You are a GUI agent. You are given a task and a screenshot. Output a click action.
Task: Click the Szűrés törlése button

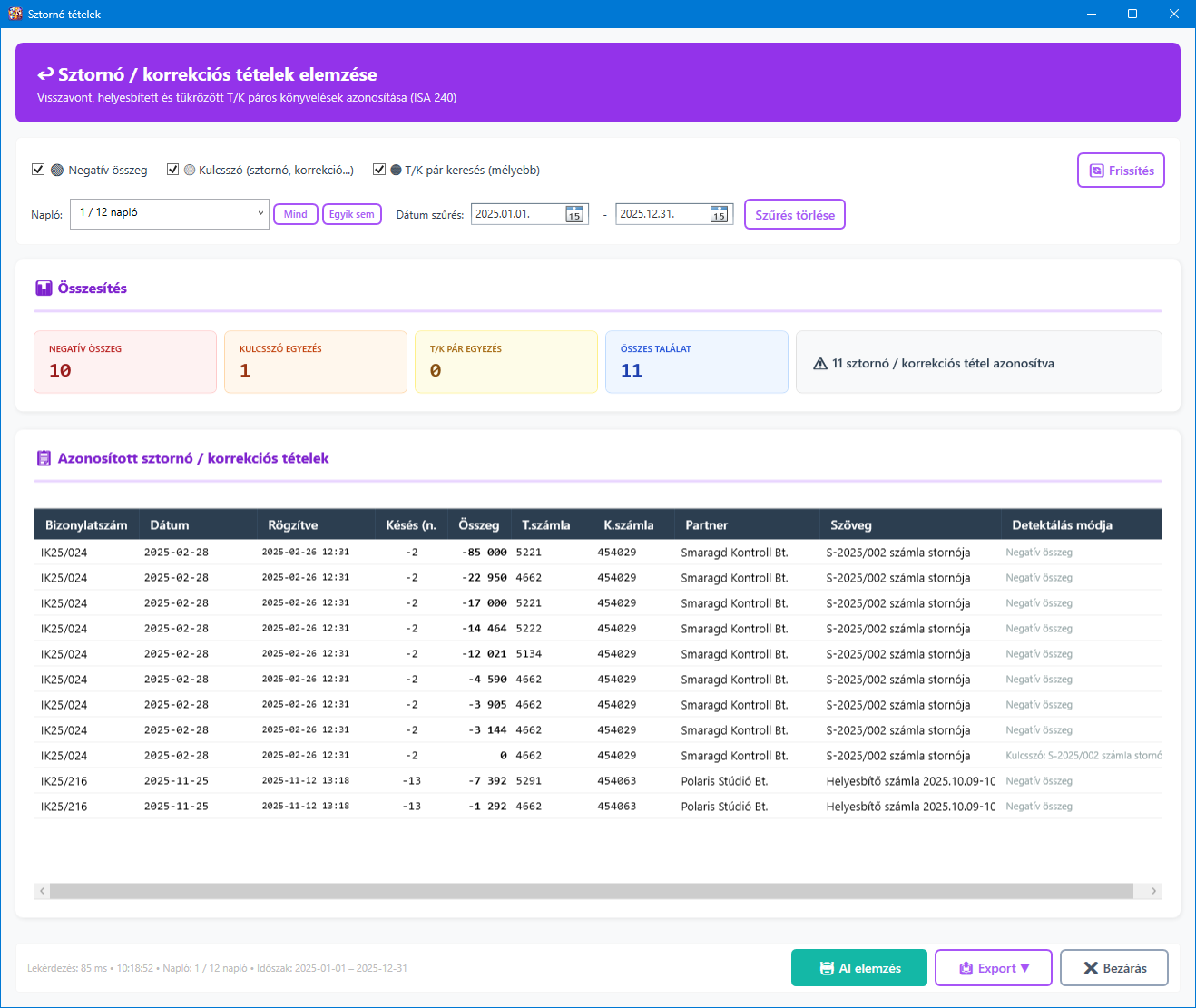coord(795,215)
